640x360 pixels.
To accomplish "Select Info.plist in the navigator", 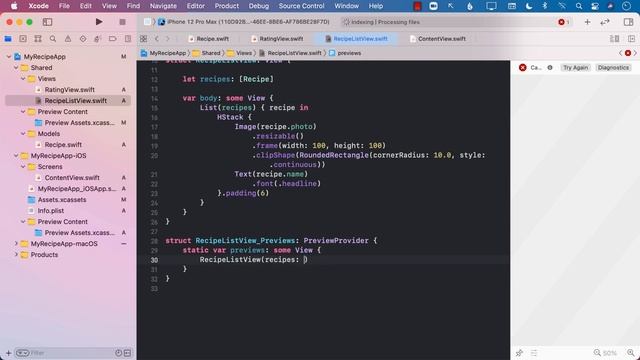I will tap(51, 211).
